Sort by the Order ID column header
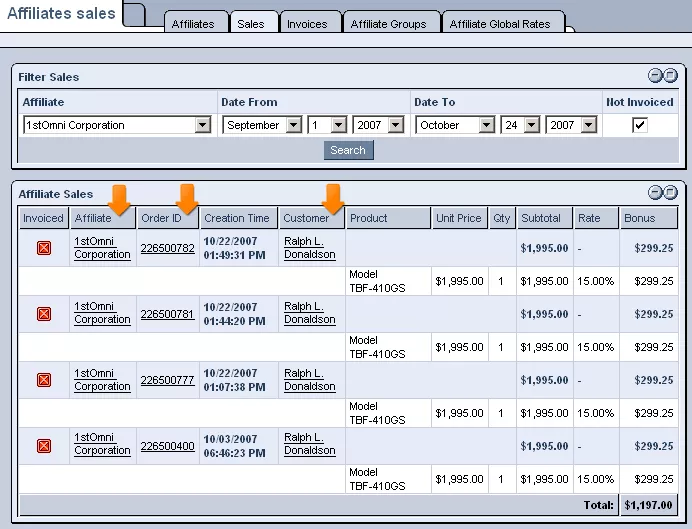Viewport: 692px width, 529px height. (168, 218)
